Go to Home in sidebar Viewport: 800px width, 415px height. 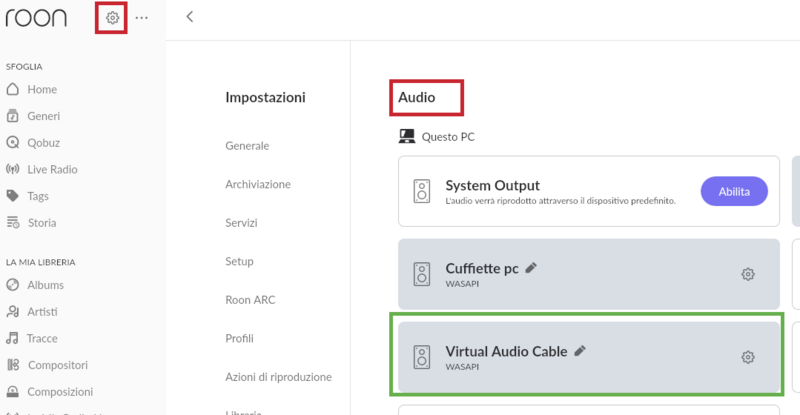(x=41, y=90)
